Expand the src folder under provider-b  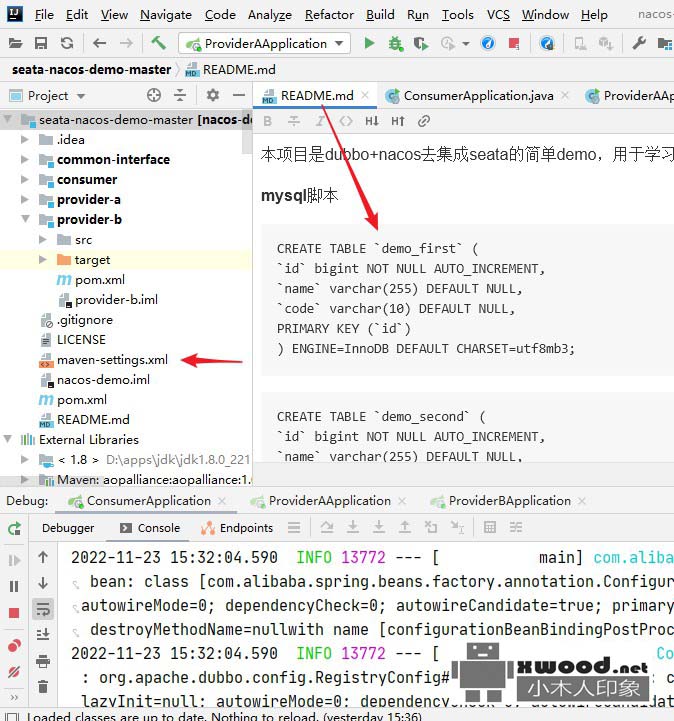pyautogui.click(x=43, y=239)
